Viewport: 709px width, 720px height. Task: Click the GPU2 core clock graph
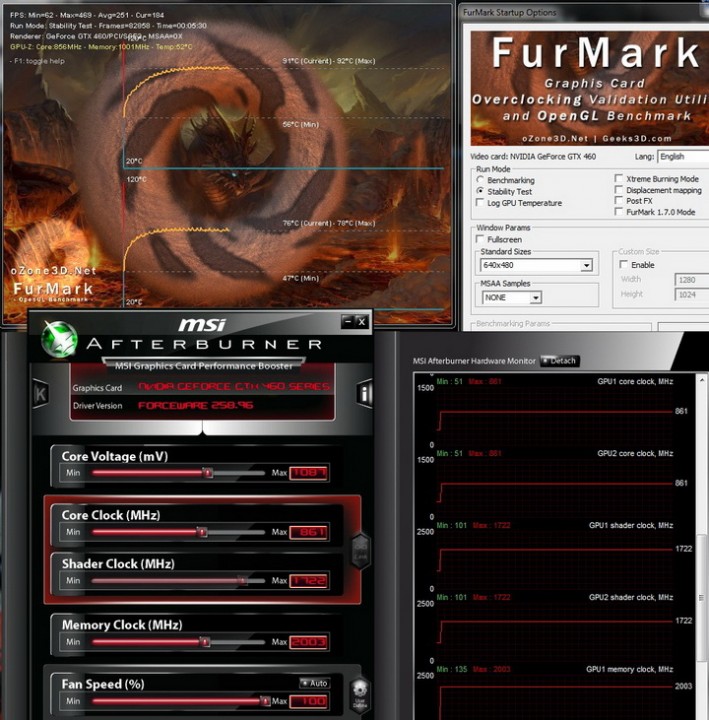(555, 482)
